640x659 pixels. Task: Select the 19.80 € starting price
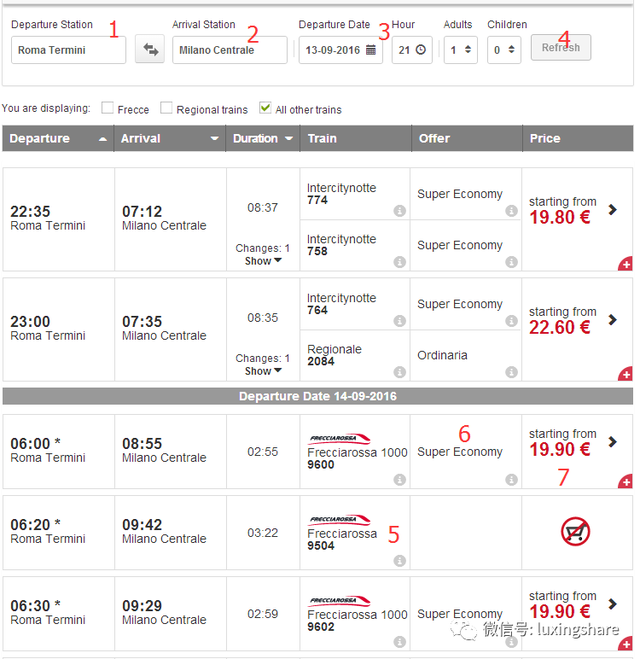tap(560, 217)
